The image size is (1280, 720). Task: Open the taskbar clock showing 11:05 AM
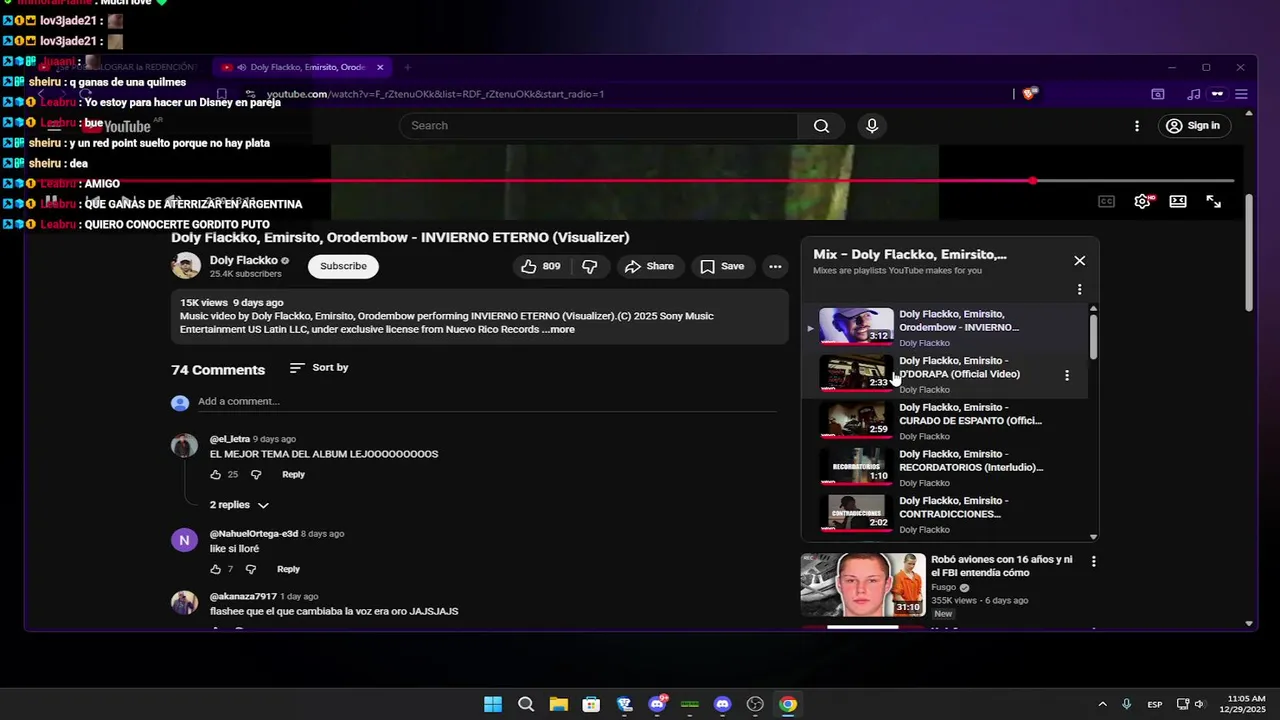1245,704
